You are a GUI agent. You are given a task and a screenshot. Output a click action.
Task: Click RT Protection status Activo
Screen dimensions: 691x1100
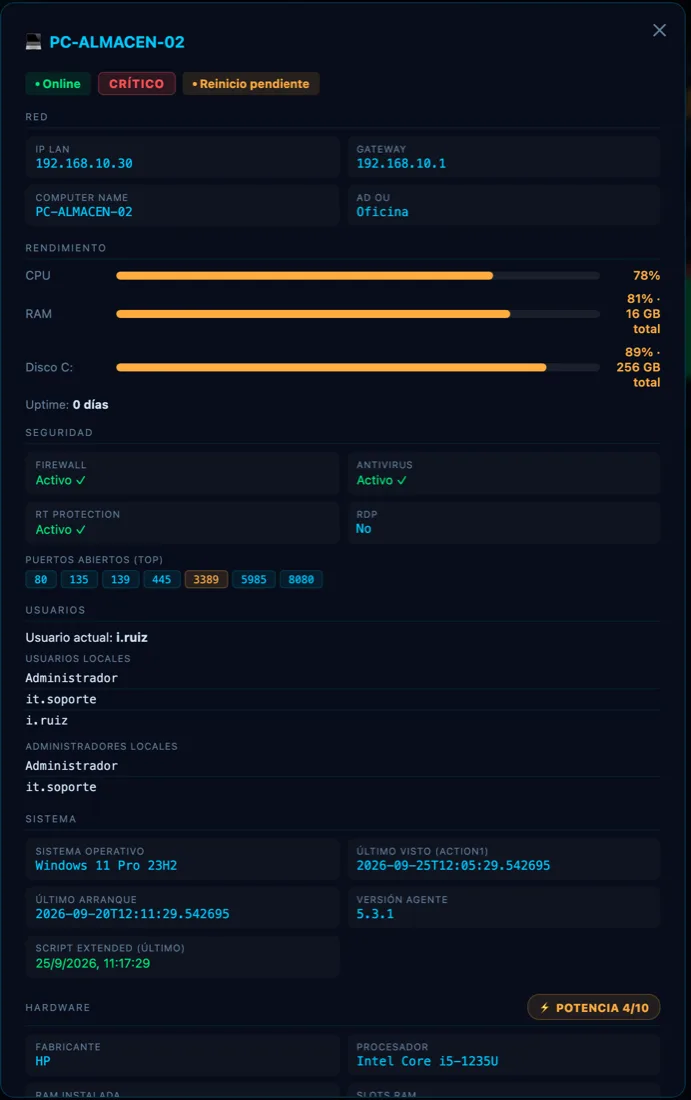tap(61, 530)
